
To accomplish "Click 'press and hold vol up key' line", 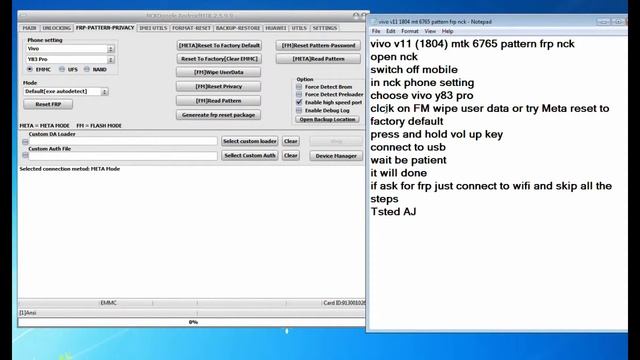I will 436,134.
